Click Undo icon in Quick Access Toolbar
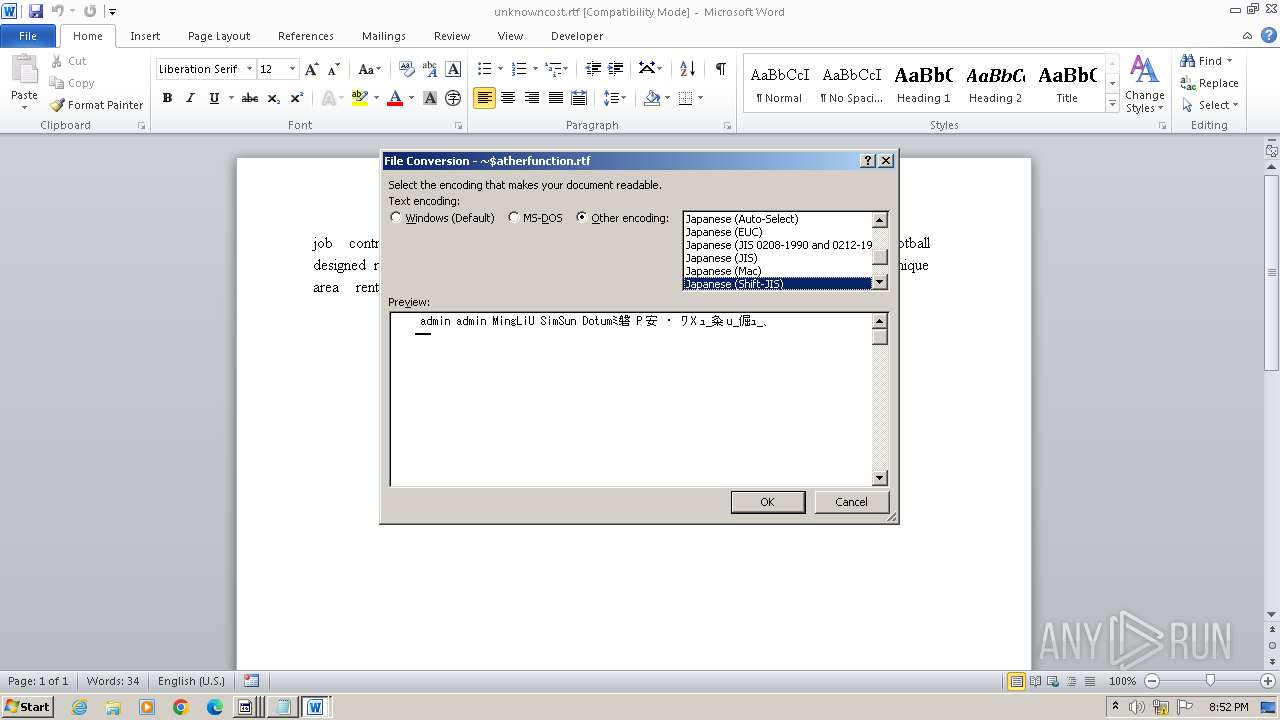Screen dimensions: 1280x720 57,11
